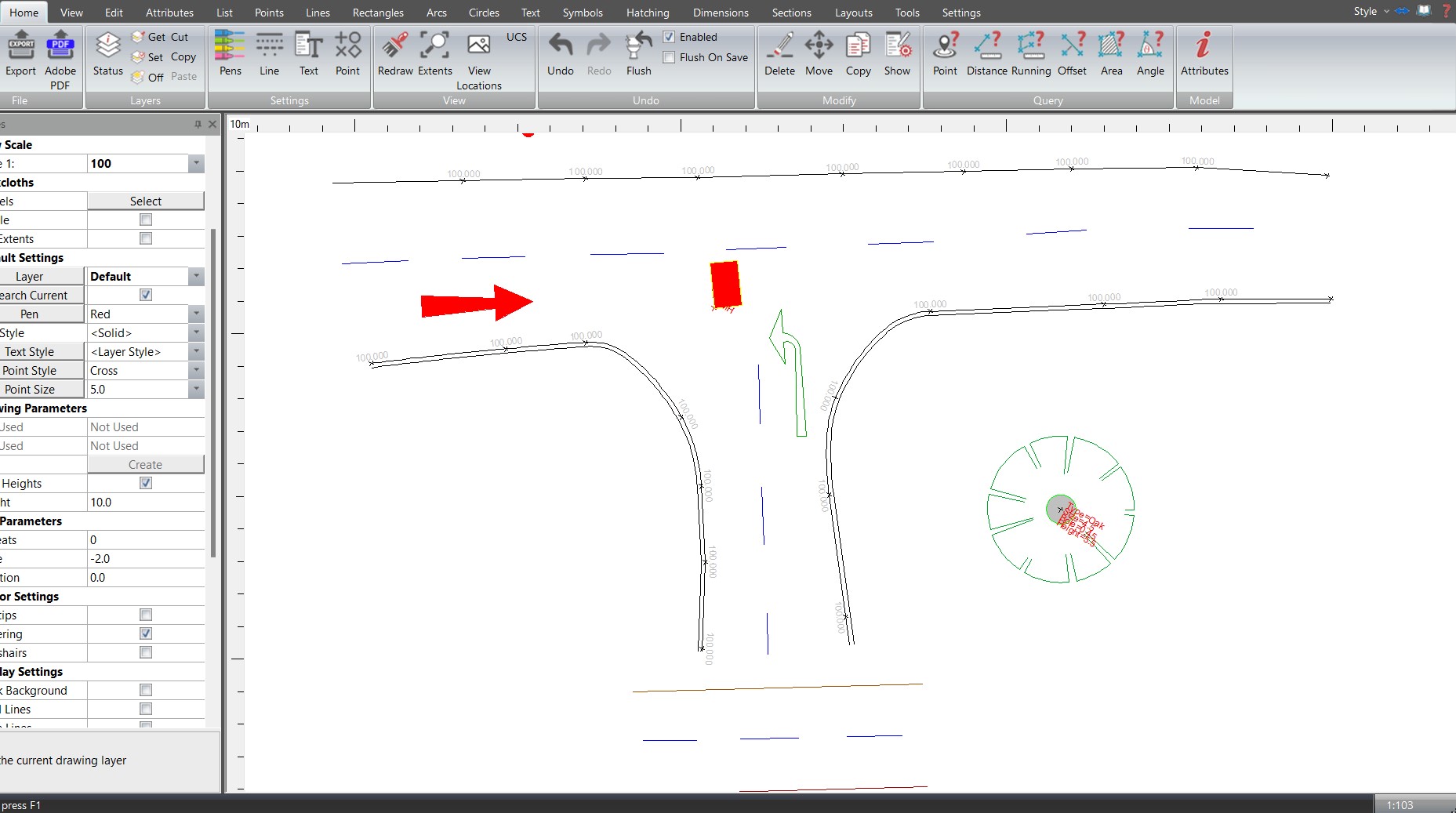Open the Dimensions ribbon tab
This screenshot has height=813, width=1456.
coord(721,13)
